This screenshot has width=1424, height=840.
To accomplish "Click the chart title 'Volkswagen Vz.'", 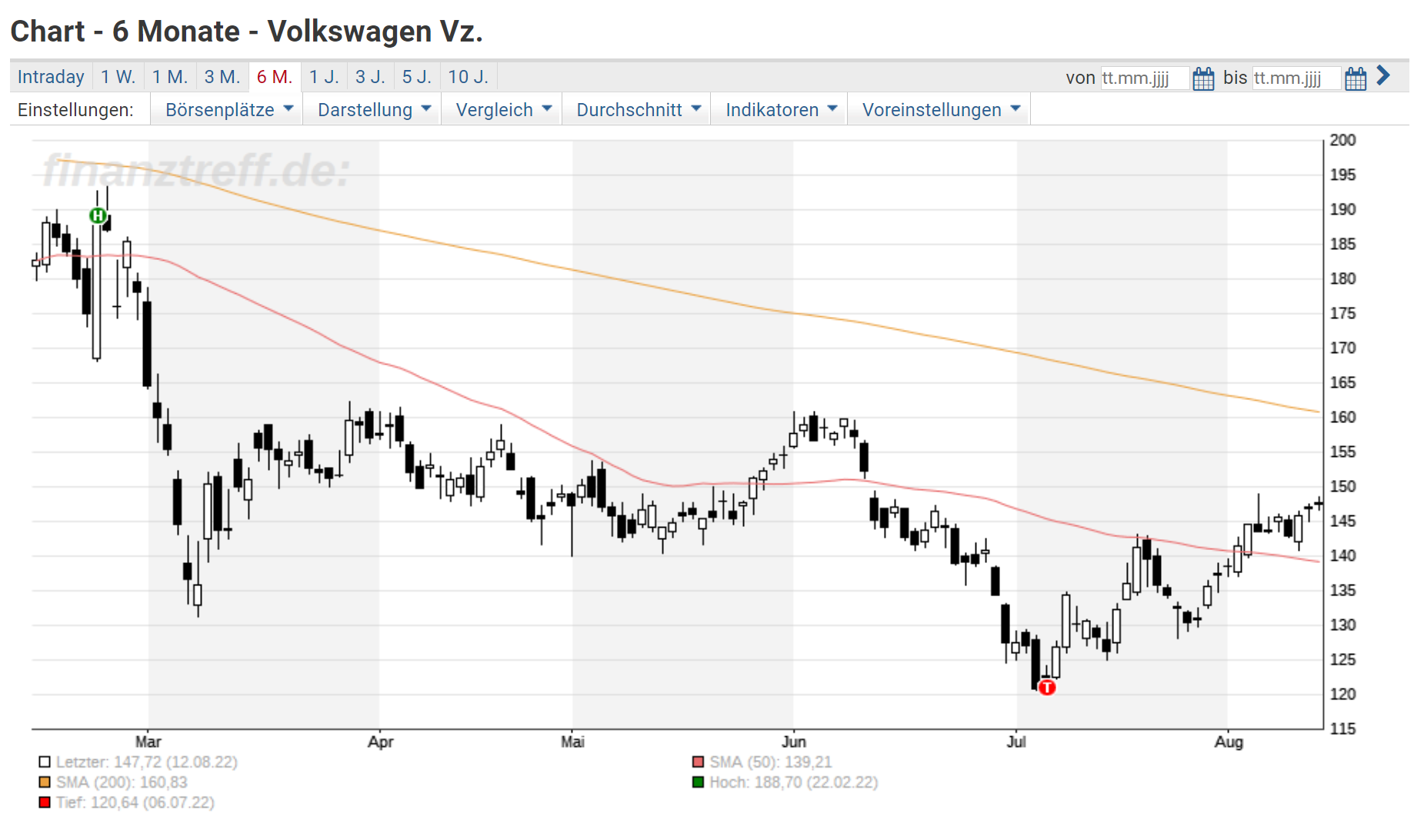I will coord(375,32).
